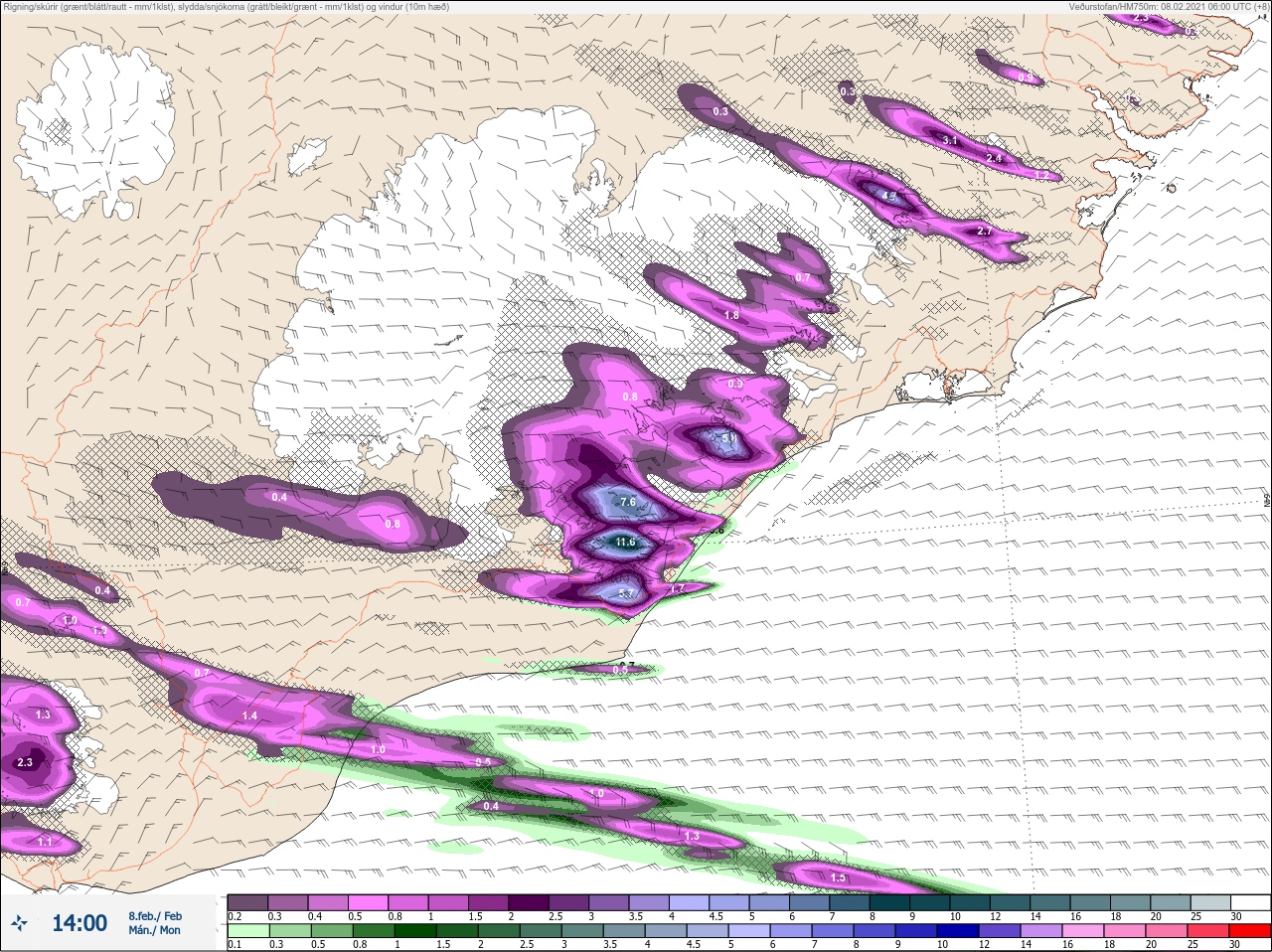This screenshot has height=952, width=1272.
Task: Pick the darkest purple 2 swatch, upper legend
Action: pos(531,902)
